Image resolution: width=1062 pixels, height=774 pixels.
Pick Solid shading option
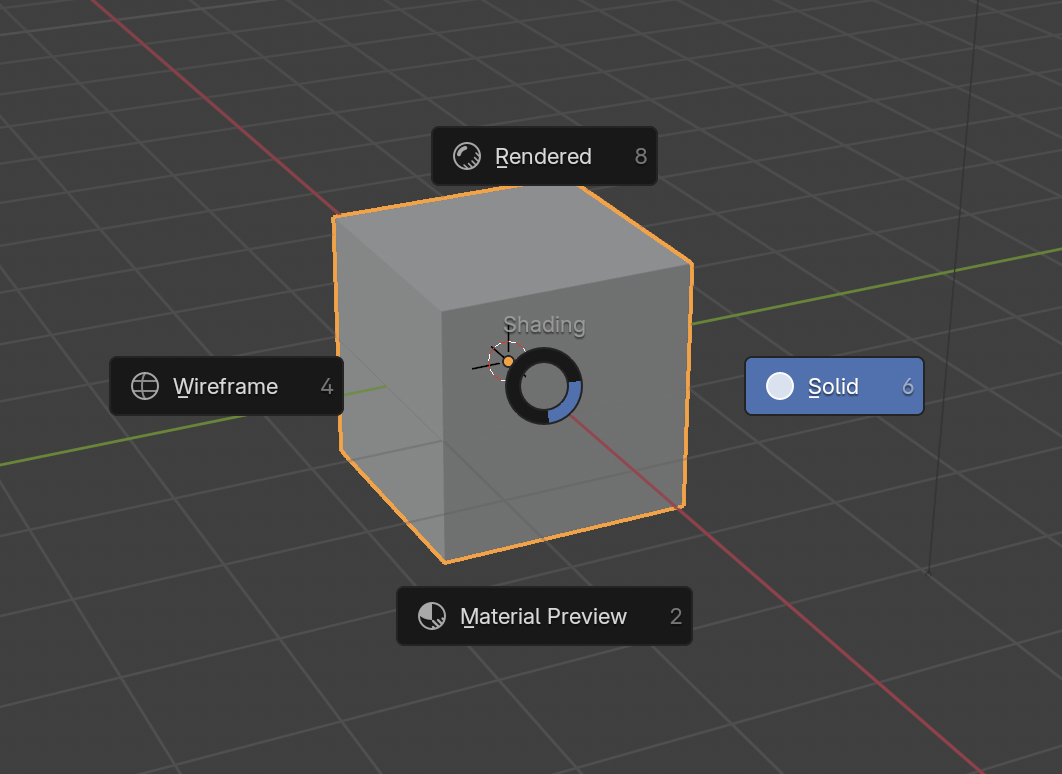click(834, 386)
